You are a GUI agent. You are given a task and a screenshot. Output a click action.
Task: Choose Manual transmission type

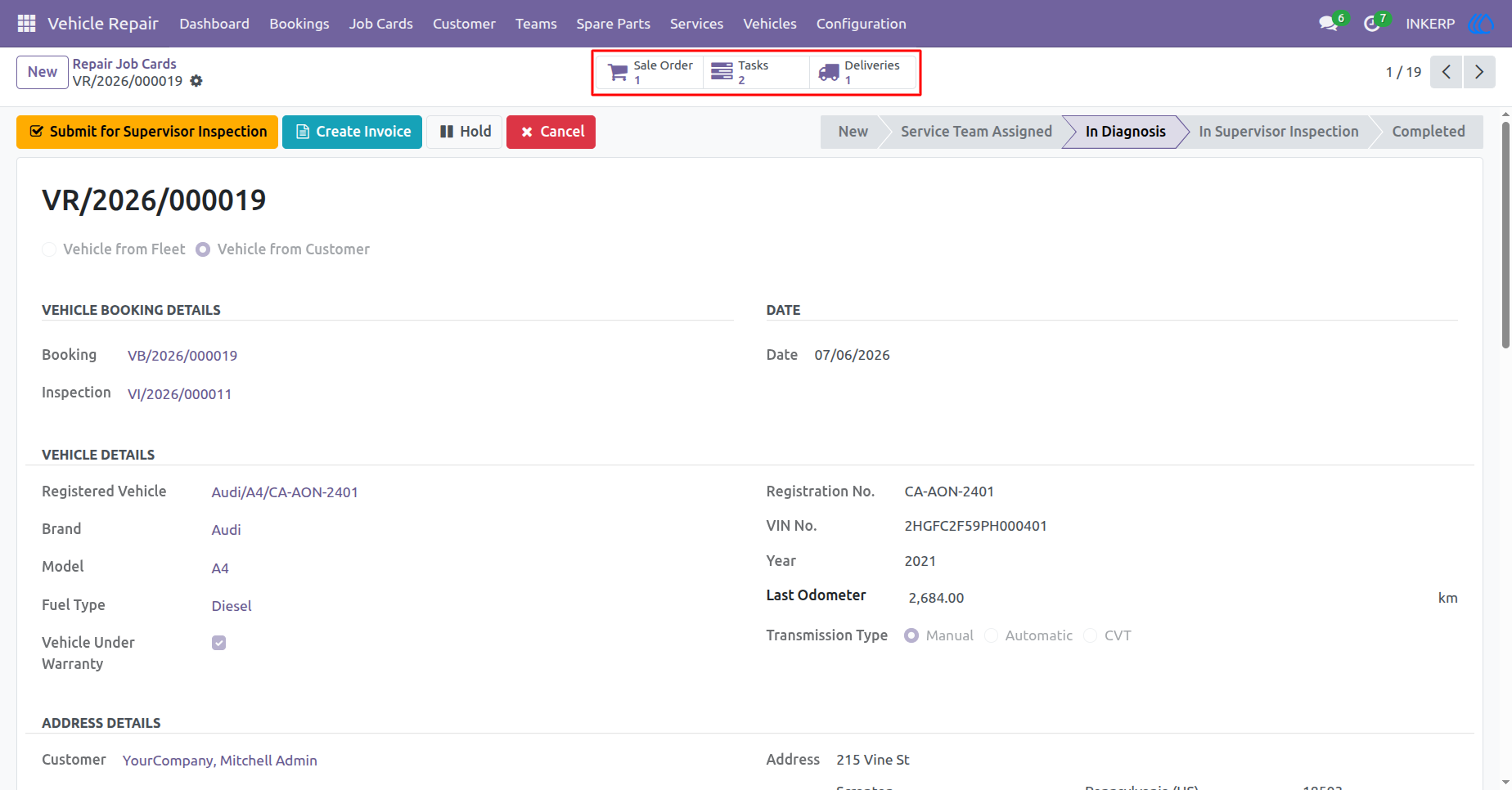pyautogui.click(x=911, y=635)
